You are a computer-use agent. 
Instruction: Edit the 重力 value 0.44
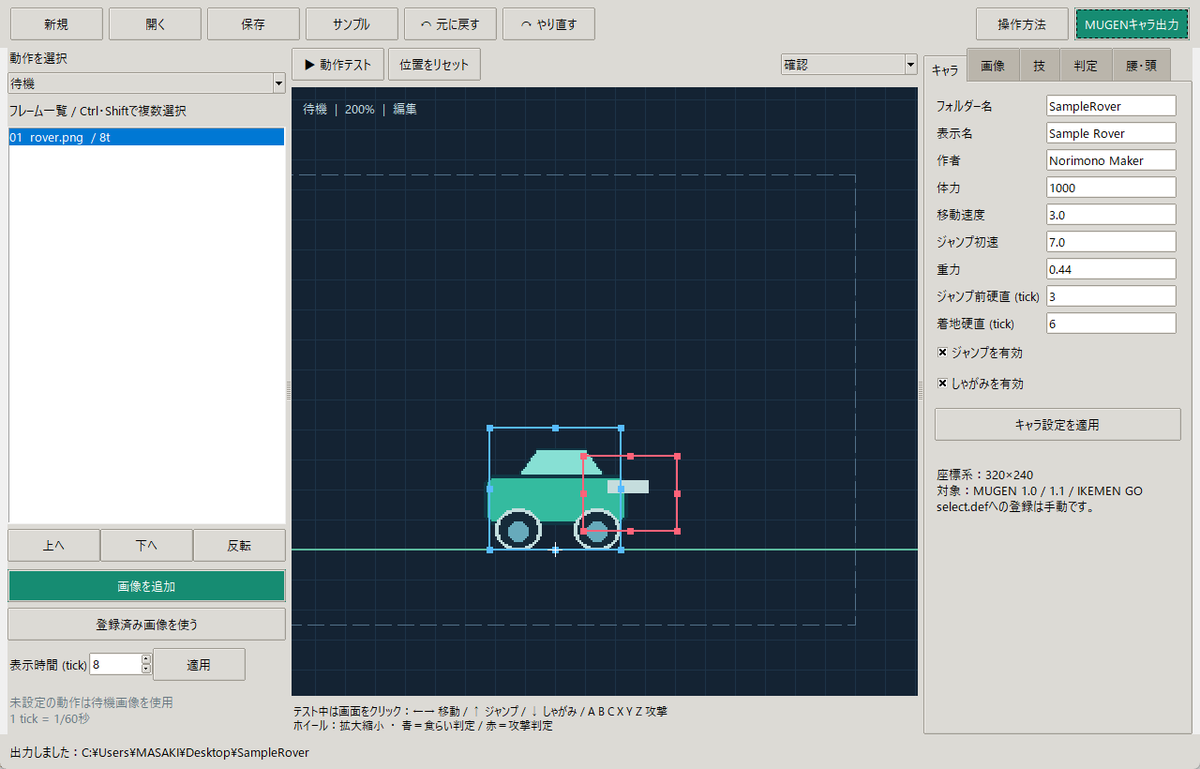click(x=1110, y=269)
